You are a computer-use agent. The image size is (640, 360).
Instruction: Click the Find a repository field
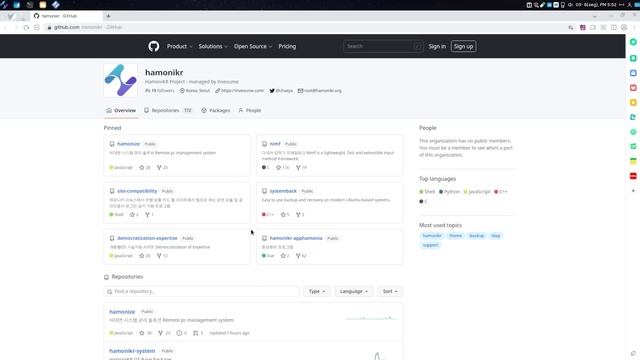tap(202, 291)
